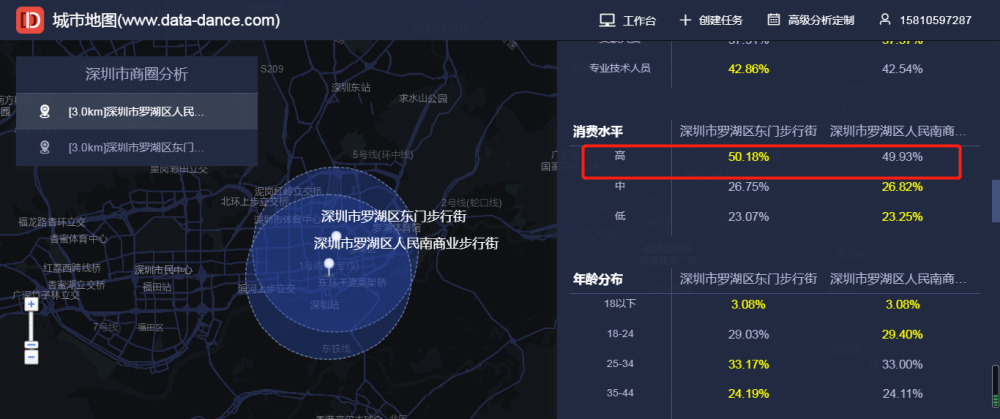Click the value 24.19% in 35-44 row

coord(748,393)
